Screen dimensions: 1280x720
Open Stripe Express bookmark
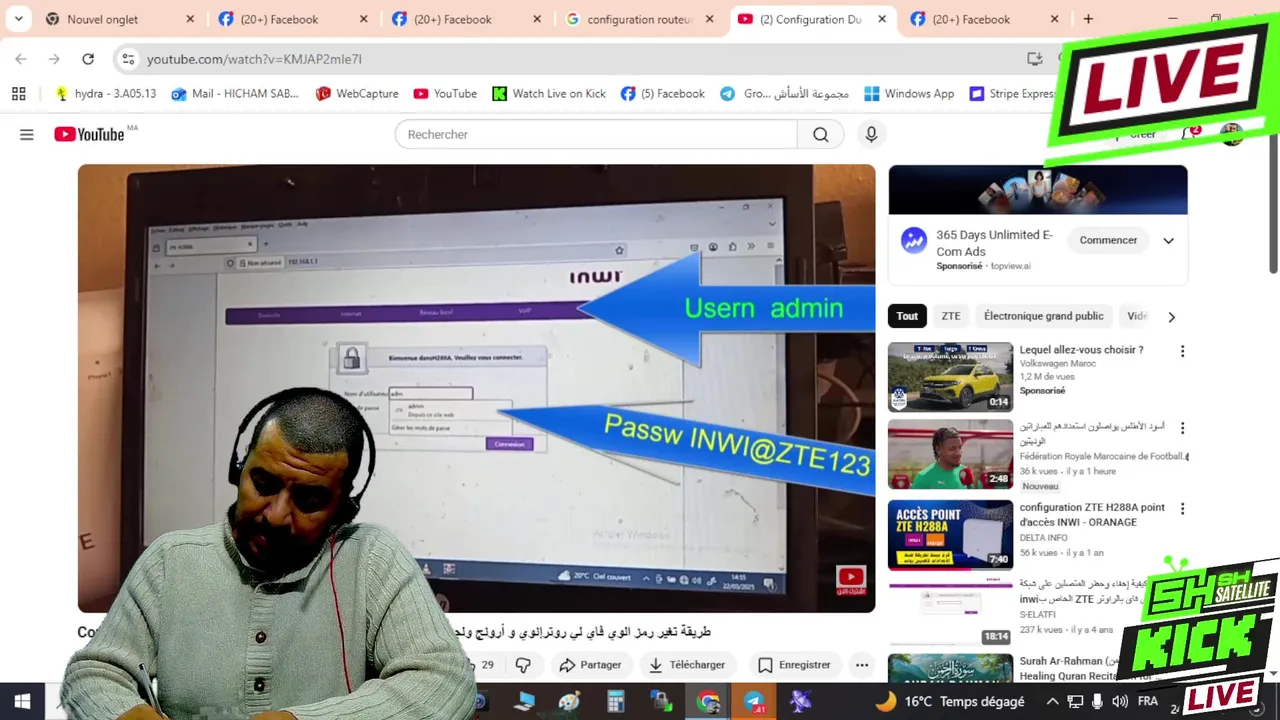1012,93
